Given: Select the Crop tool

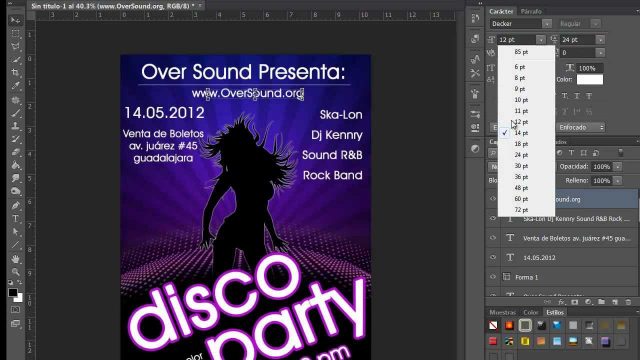Looking at the screenshot, I should point(16,73).
